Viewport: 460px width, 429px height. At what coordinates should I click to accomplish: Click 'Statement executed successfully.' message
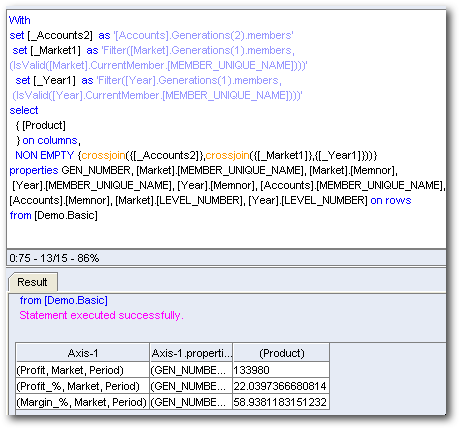pyautogui.click(x=101, y=315)
